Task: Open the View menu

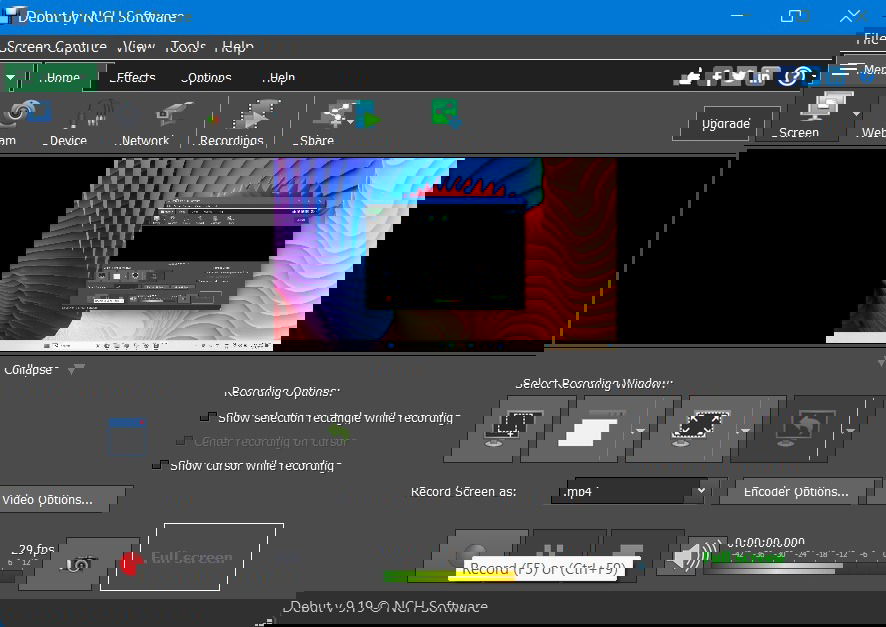Action: click(x=137, y=47)
